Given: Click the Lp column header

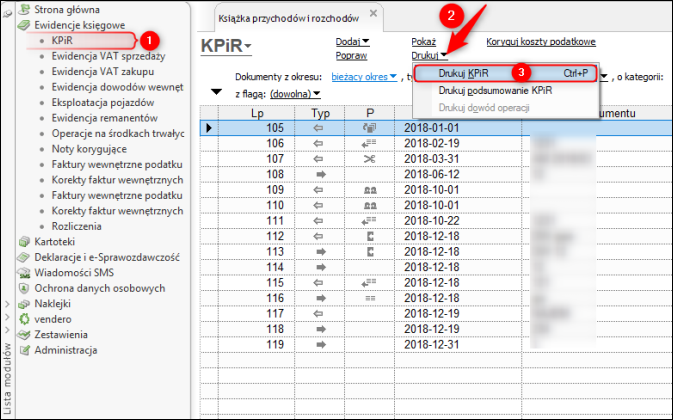Looking at the screenshot, I should [x=257, y=113].
